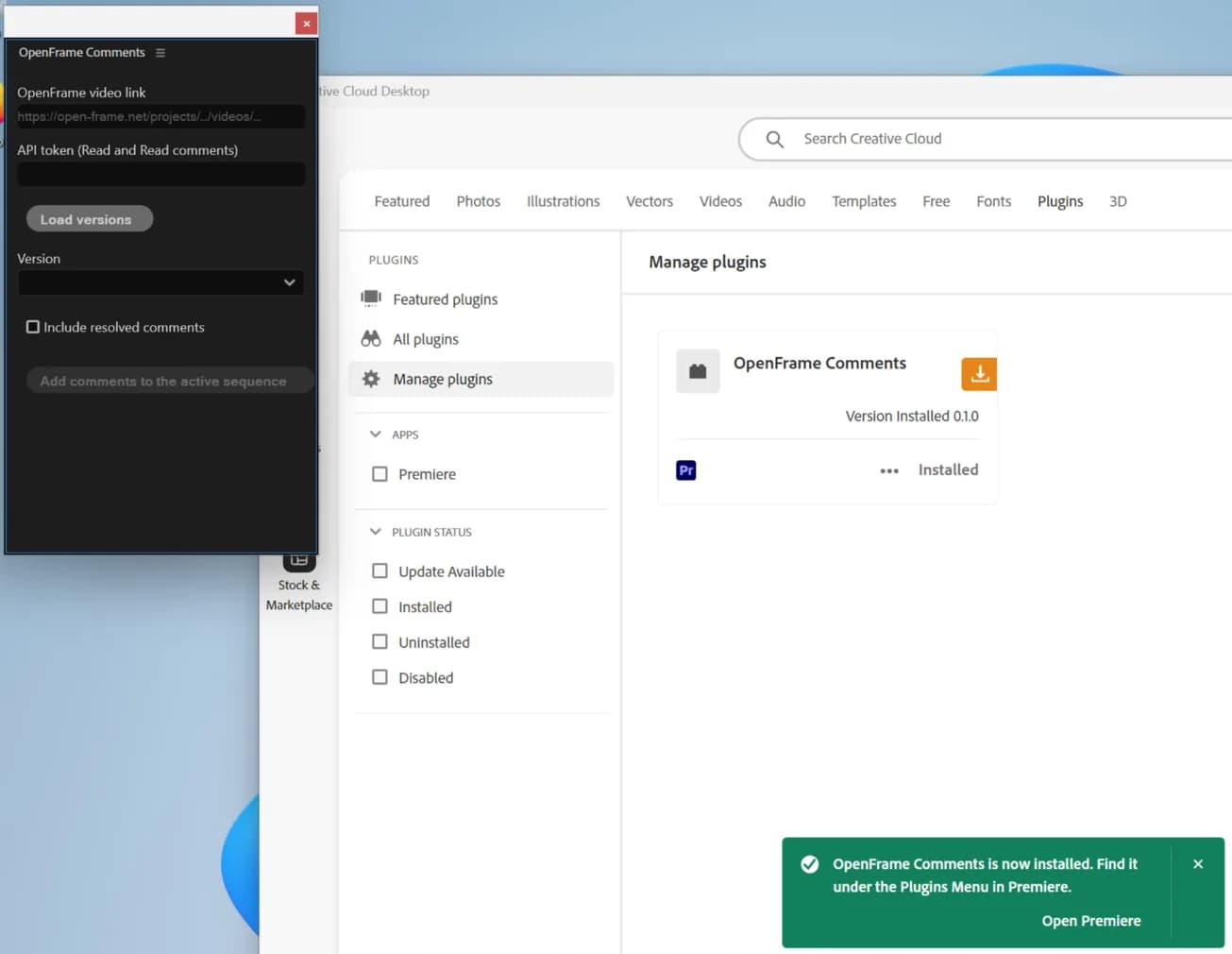
Task: Collapse the Plugin Status section
Action: point(376,532)
